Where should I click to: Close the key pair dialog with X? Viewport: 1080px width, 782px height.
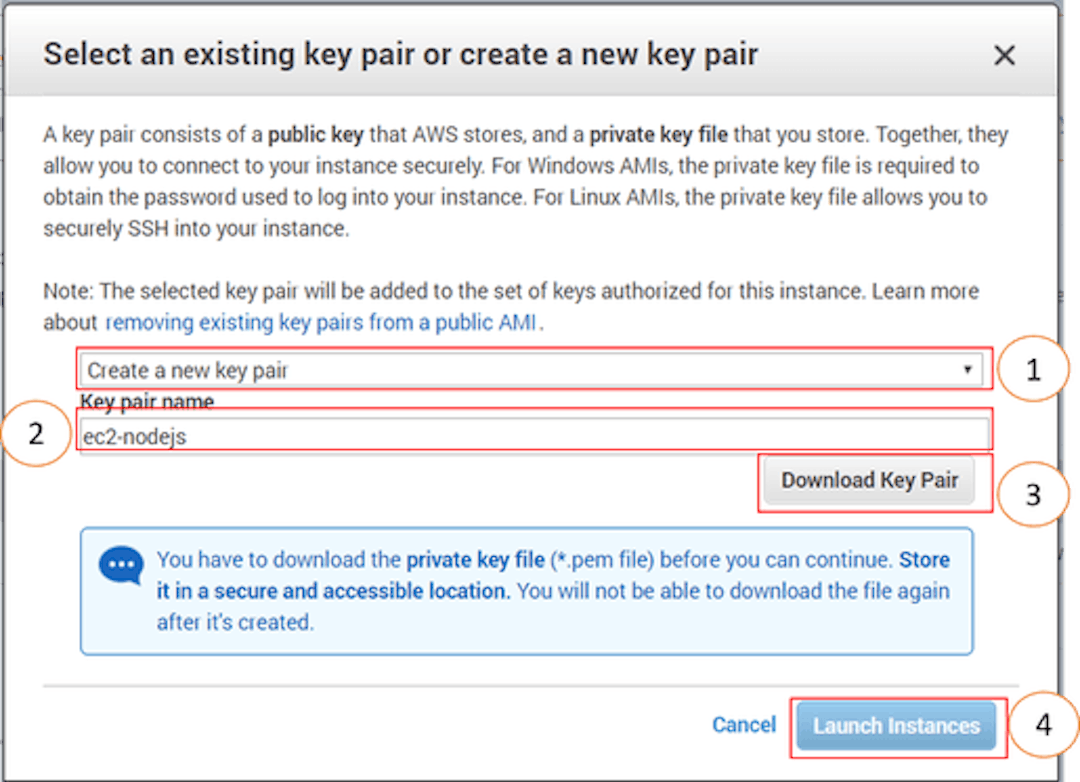(x=1004, y=55)
